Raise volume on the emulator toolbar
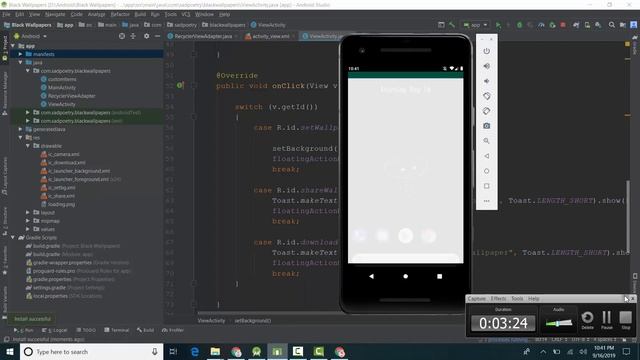The image size is (640, 360). coord(487,66)
